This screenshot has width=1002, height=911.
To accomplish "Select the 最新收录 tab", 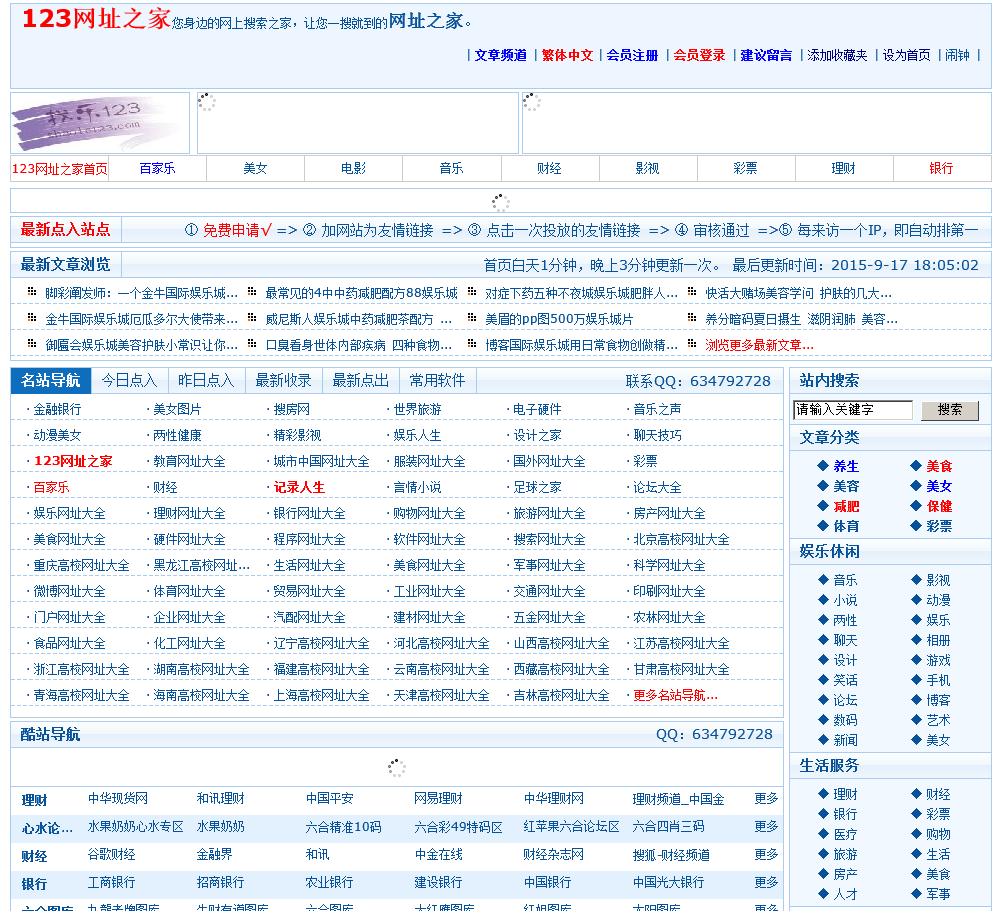I will point(283,381).
